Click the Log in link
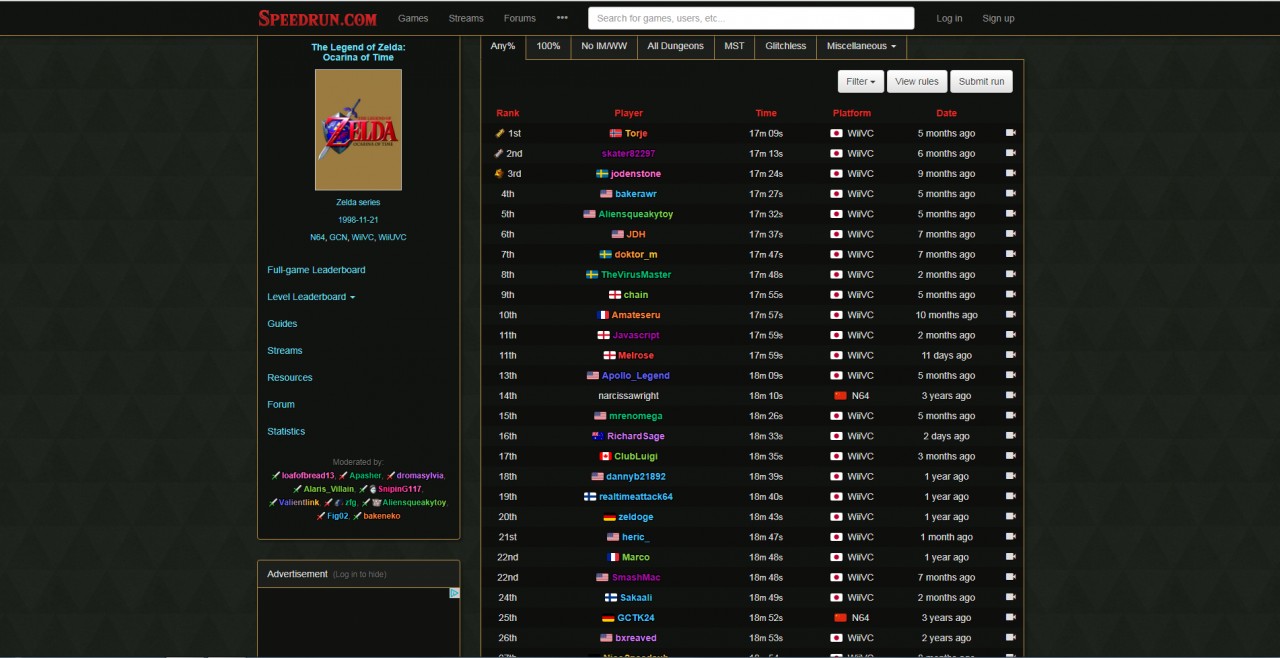The image size is (1280, 658). (x=949, y=18)
